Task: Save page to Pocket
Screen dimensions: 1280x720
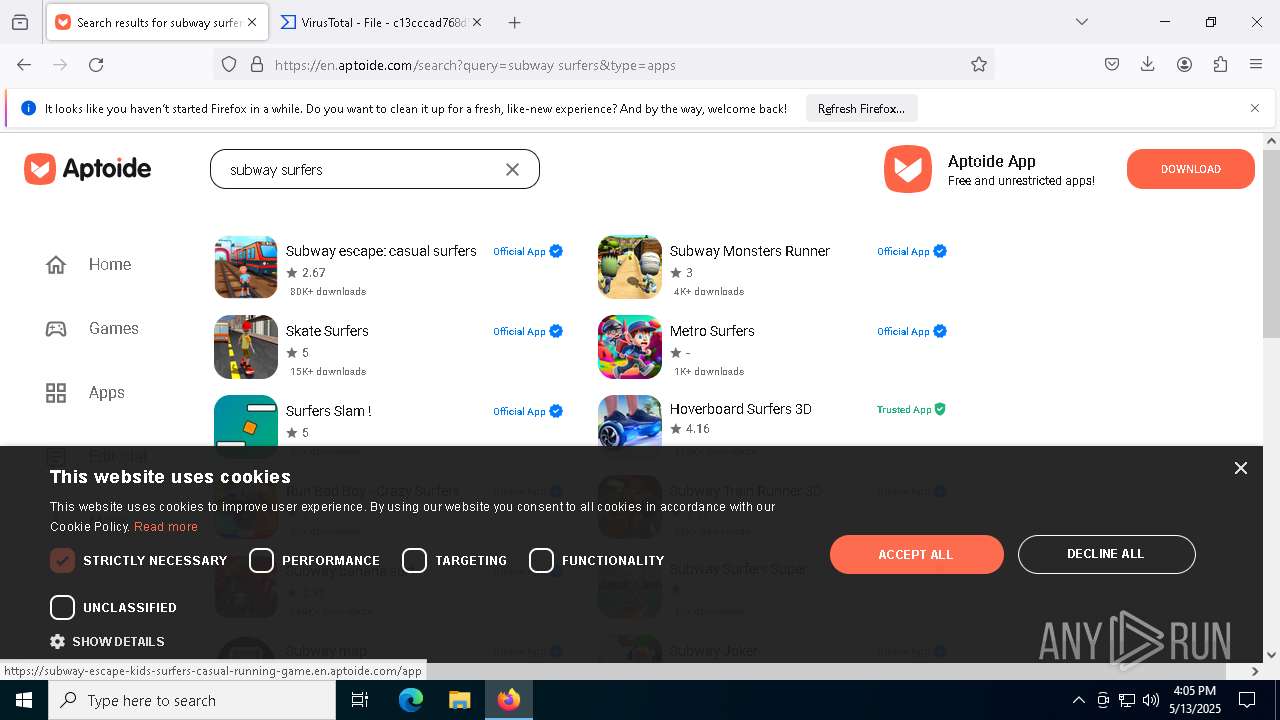Action: click(x=1112, y=65)
